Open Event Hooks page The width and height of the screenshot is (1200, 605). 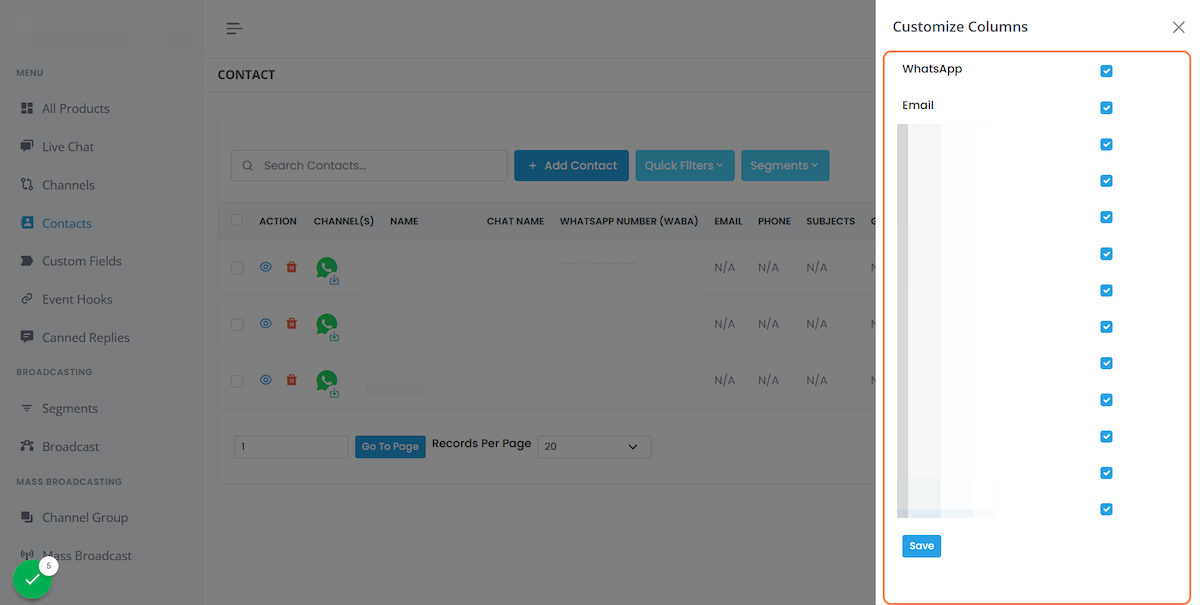(x=77, y=299)
